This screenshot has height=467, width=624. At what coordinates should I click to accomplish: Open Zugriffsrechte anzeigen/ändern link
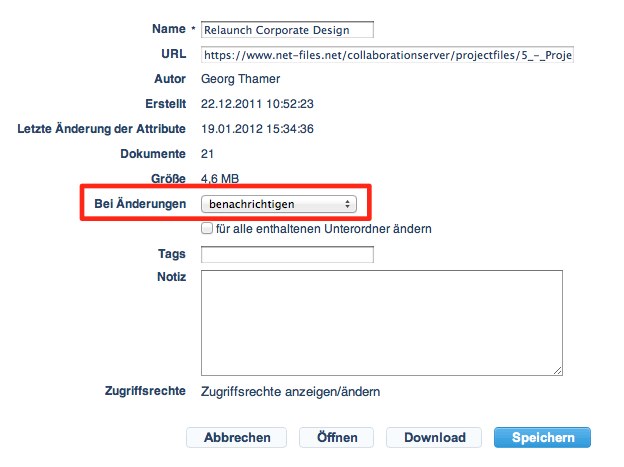pos(290,392)
